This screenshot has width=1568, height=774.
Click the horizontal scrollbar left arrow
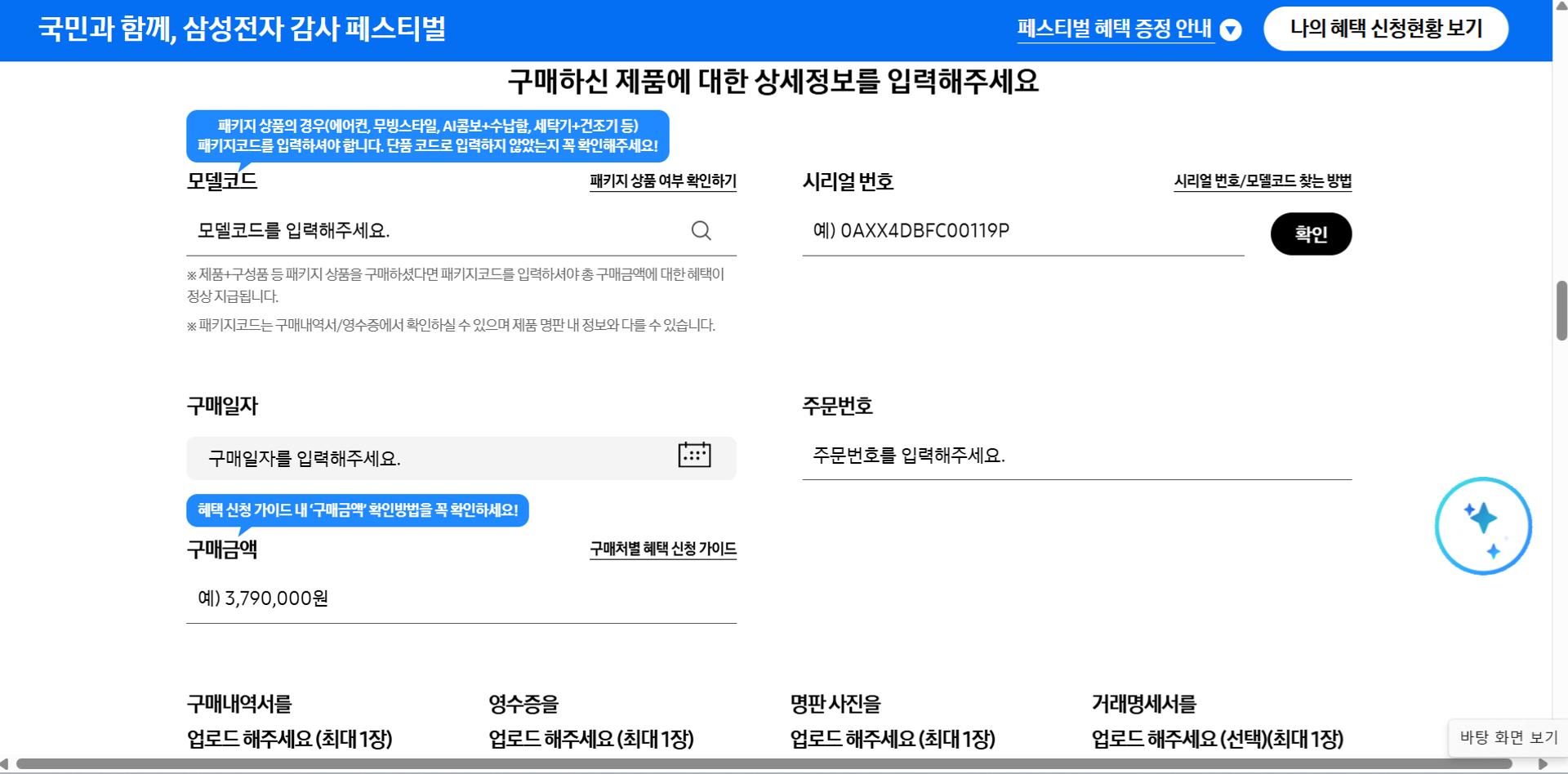point(5,764)
